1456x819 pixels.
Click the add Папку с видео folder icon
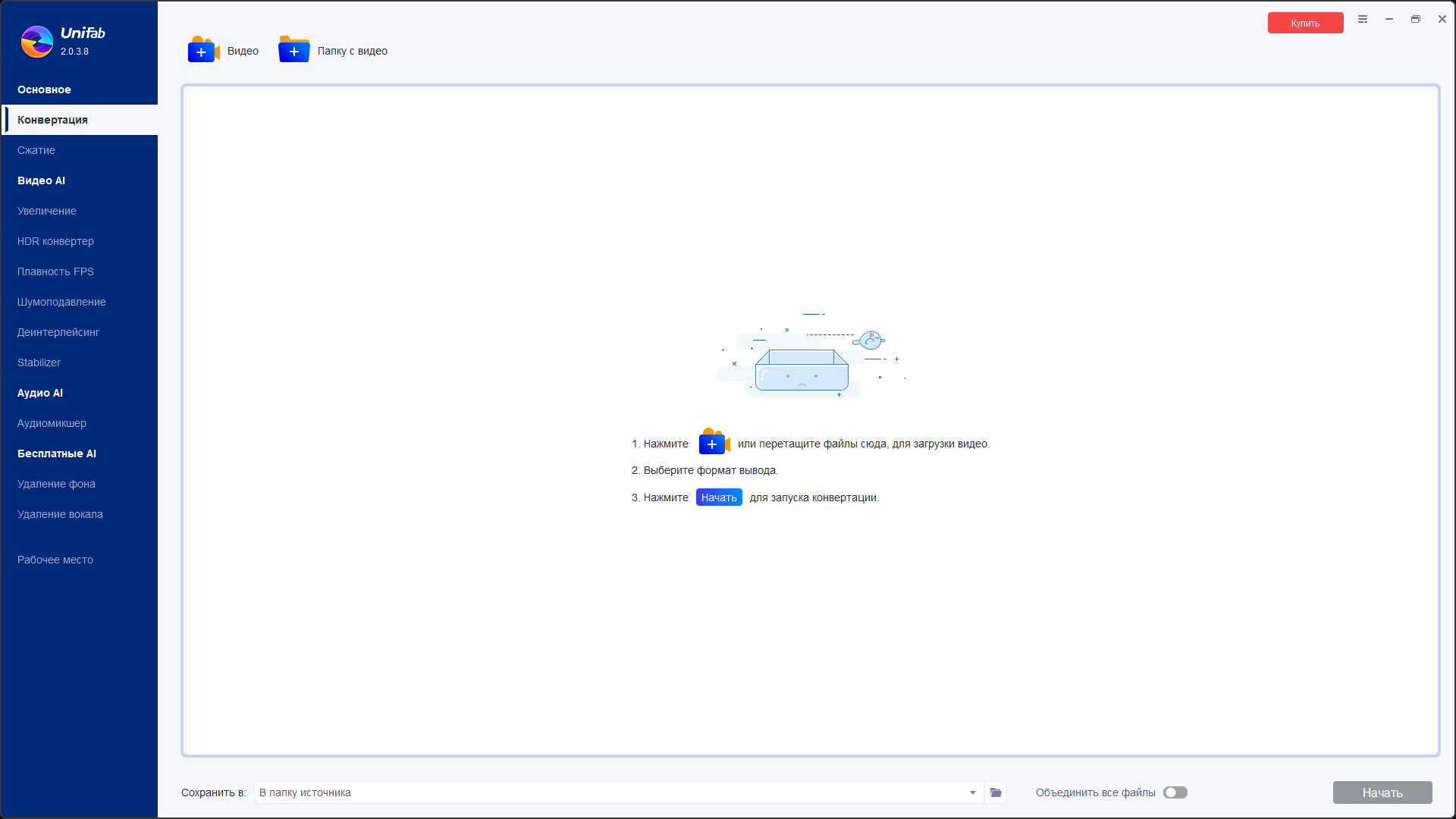pyautogui.click(x=293, y=50)
